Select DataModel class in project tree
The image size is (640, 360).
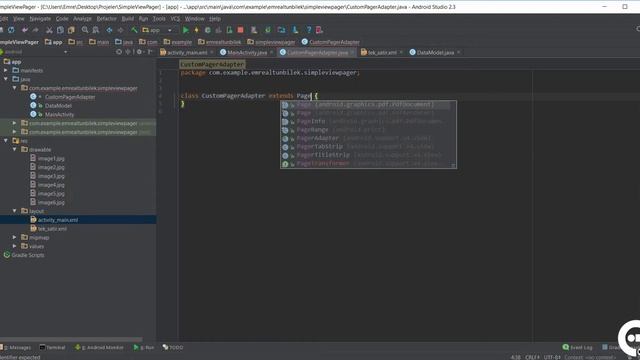pyautogui.click(x=58, y=106)
